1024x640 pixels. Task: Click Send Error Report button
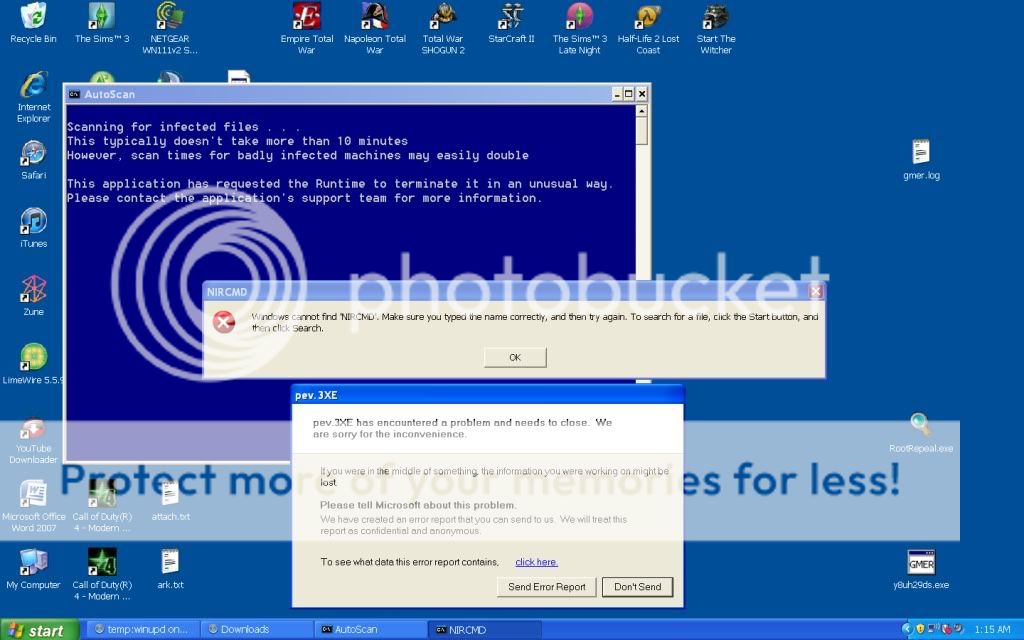[x=546, y=587]
